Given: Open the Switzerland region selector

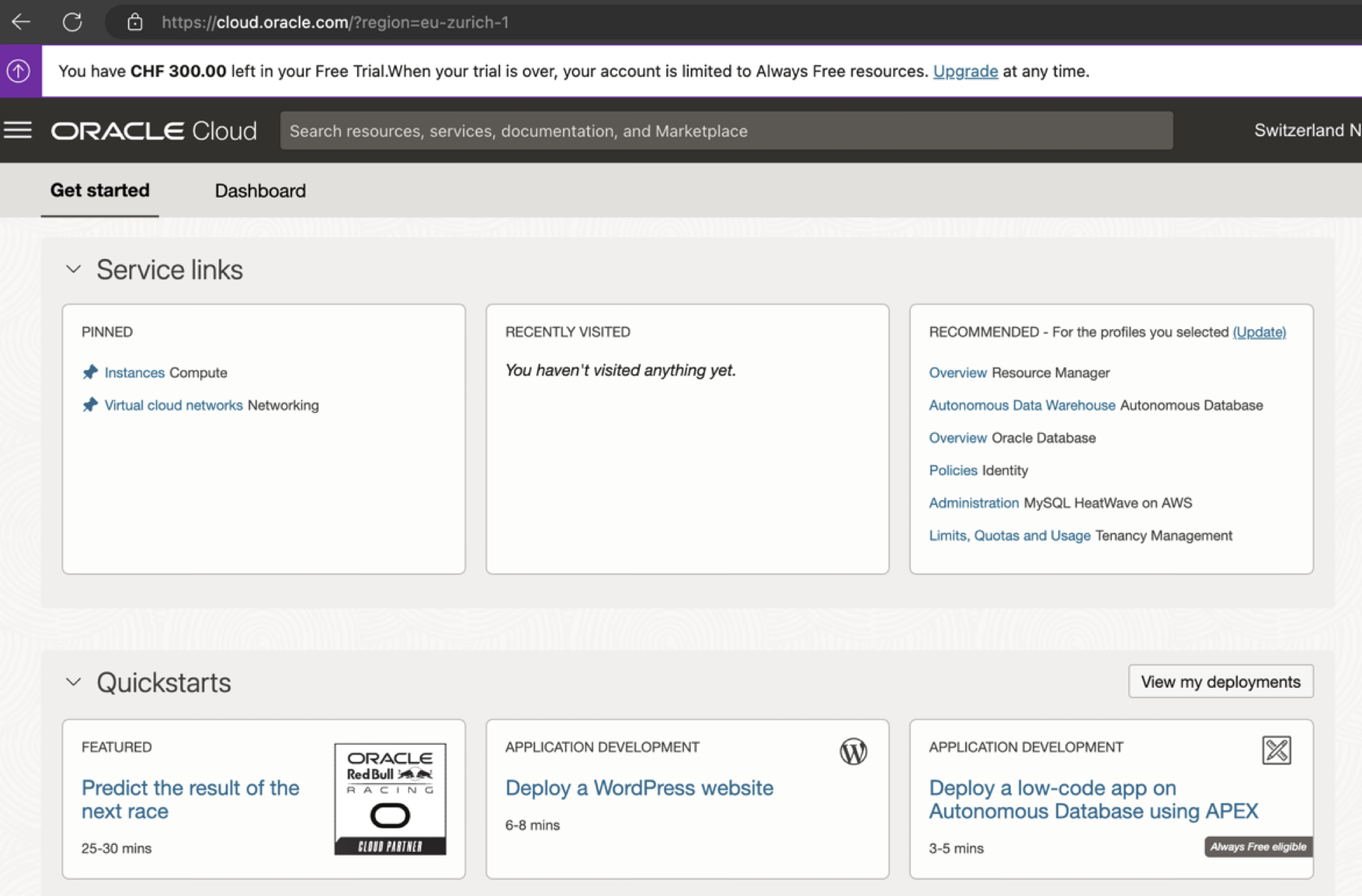Looking at the screenshot, I should (x=1307, y=131).
